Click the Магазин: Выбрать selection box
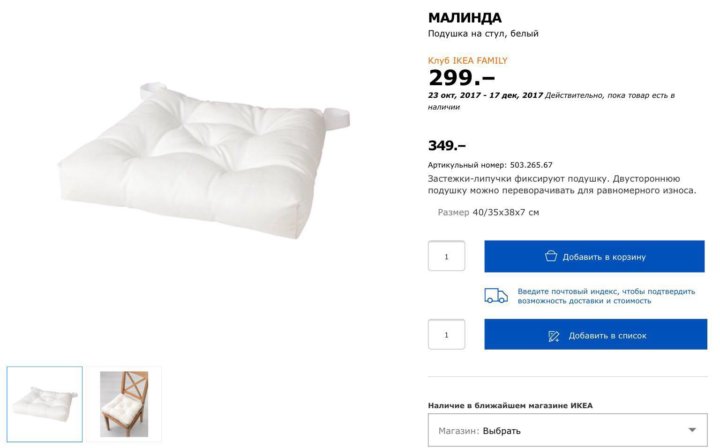Viewport: 720px width, 448px height. click(x=568, y=430)
